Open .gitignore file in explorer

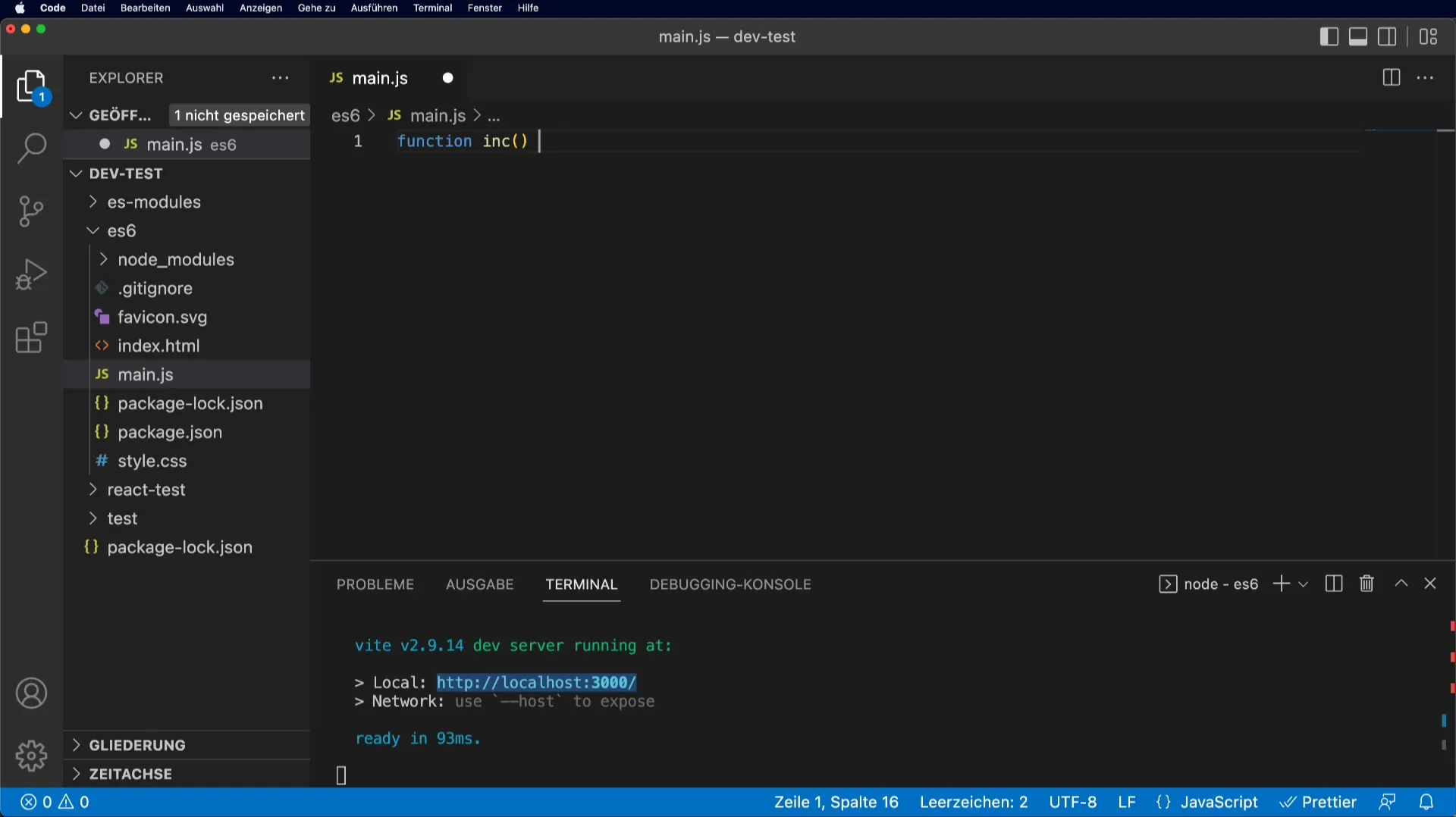(155, 289)
